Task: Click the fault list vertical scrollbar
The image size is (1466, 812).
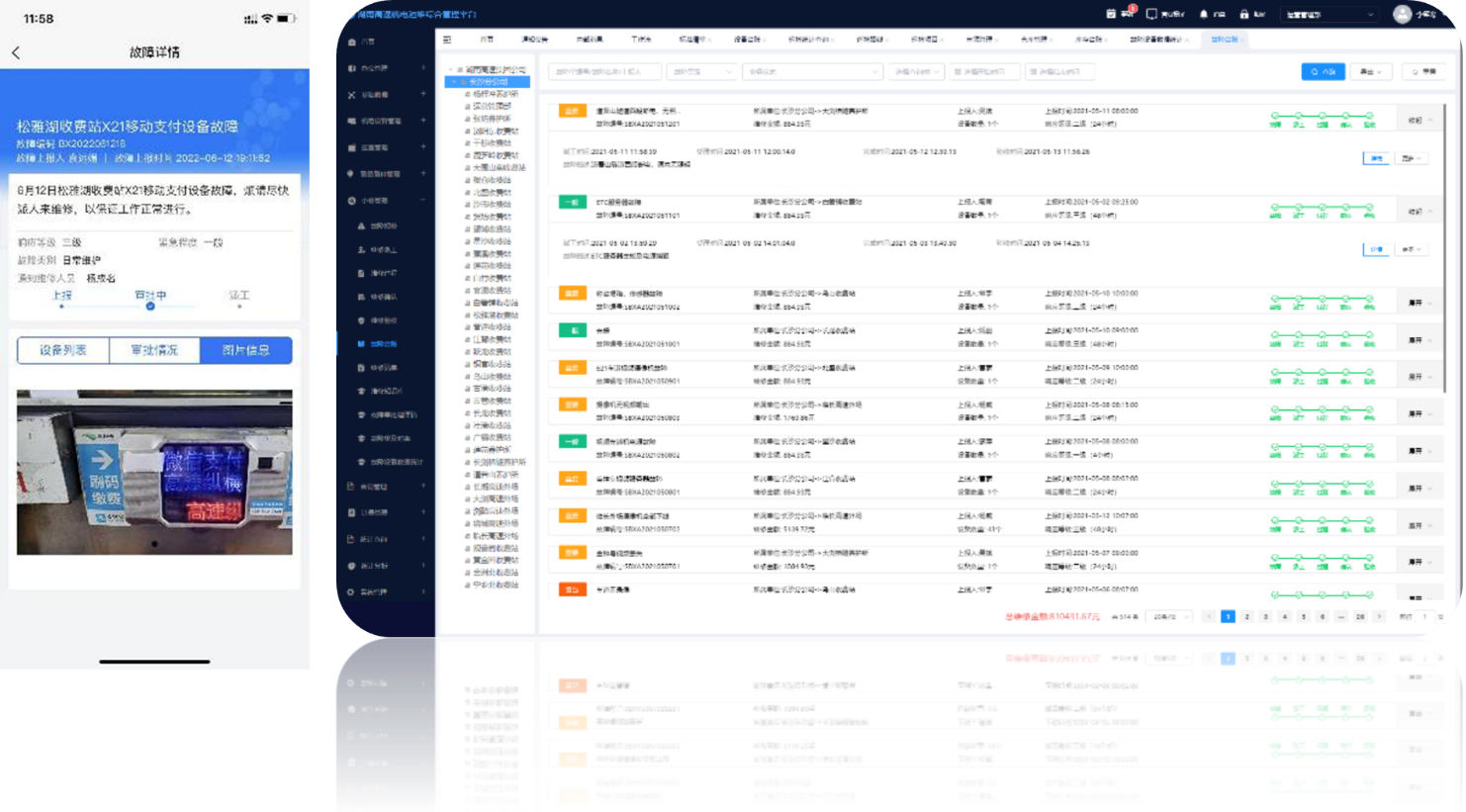Action: 1444,247
